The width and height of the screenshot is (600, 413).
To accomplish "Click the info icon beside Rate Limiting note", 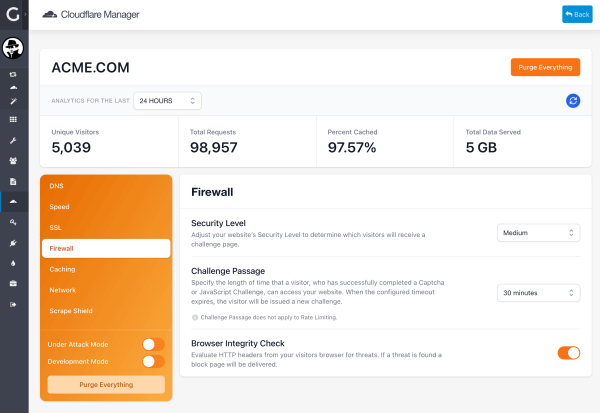I will (195, 317).
